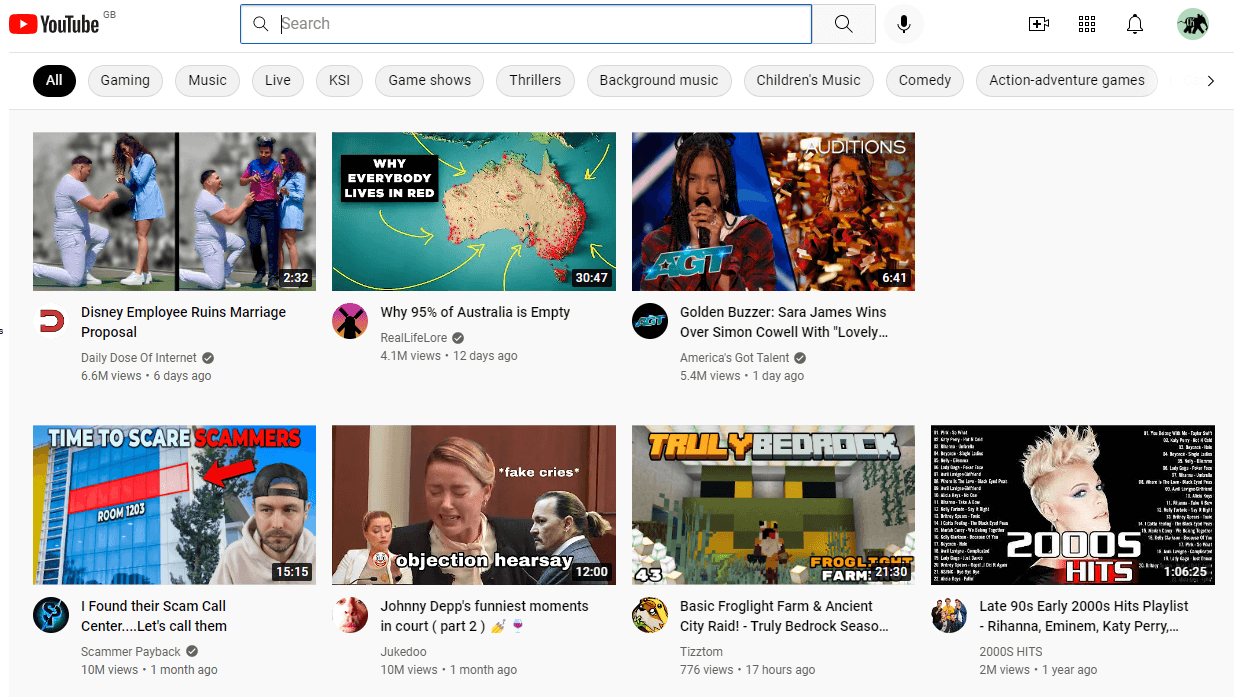Open the Time to Scare Scammers thumbnail
The height and width of the screenshot is (697, 1234).
174,505
